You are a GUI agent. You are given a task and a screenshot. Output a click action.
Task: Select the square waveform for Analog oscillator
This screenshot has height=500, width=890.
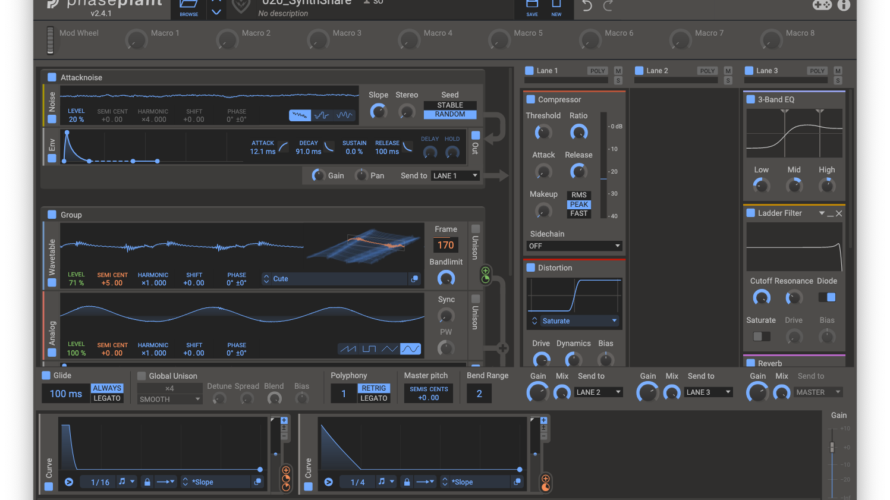coord(368,348)
